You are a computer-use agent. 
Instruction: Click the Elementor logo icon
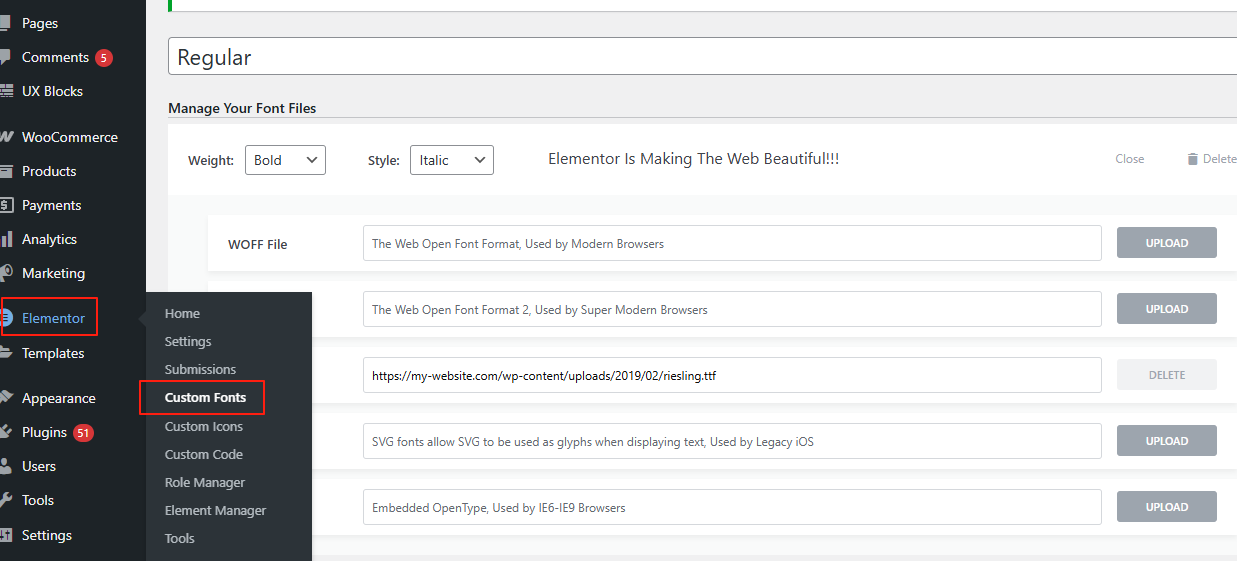click(7, 318)
